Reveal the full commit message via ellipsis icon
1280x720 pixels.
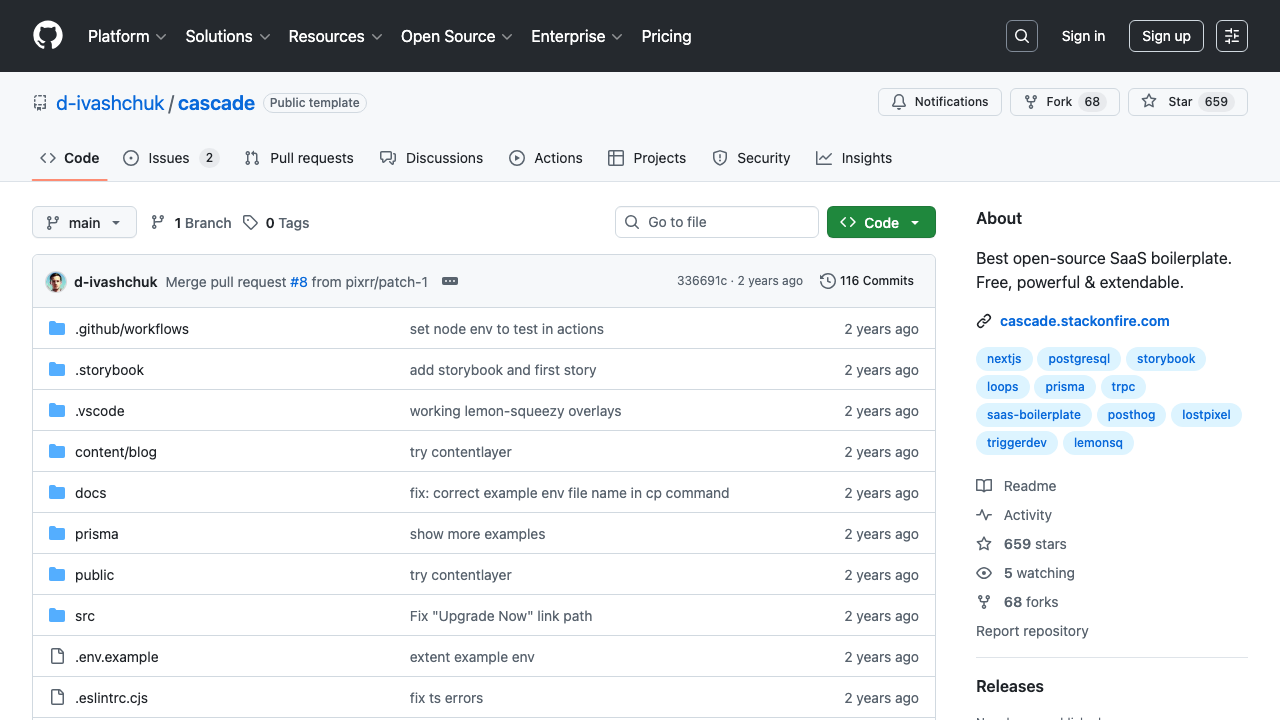(x=449, y=281)
